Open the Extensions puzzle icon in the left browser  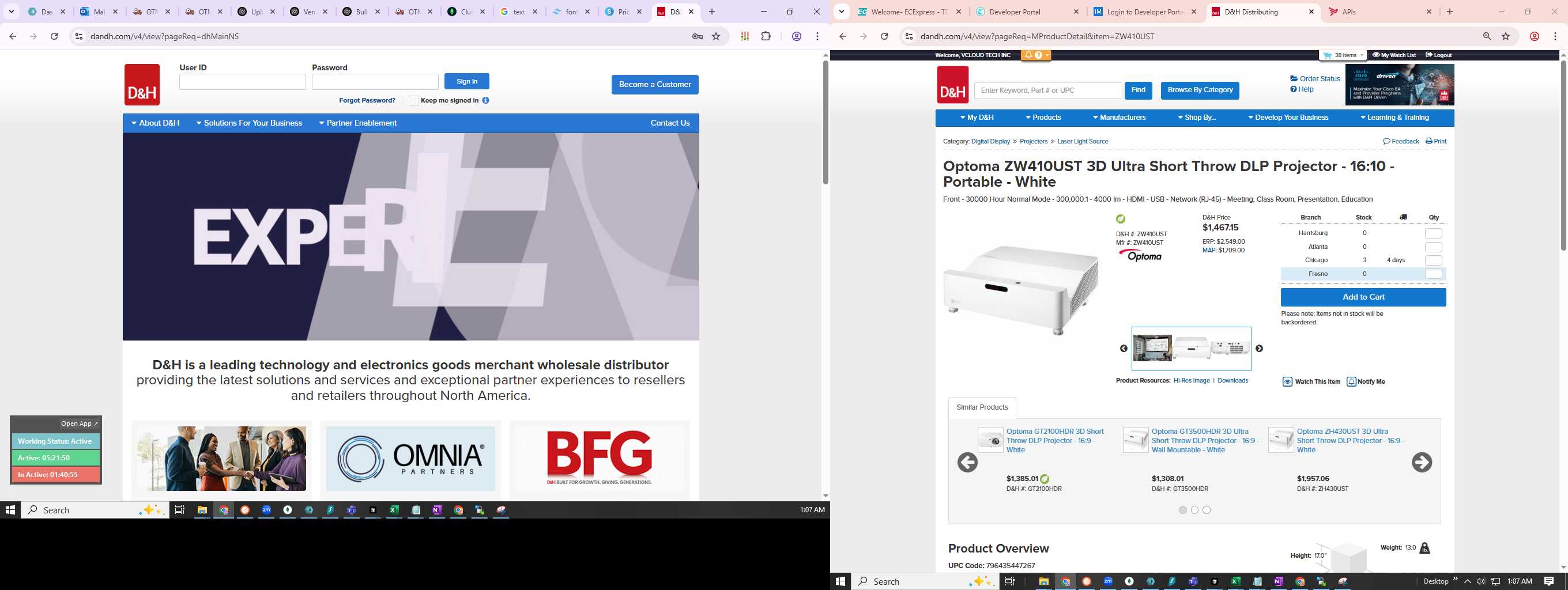click(766, 36)
